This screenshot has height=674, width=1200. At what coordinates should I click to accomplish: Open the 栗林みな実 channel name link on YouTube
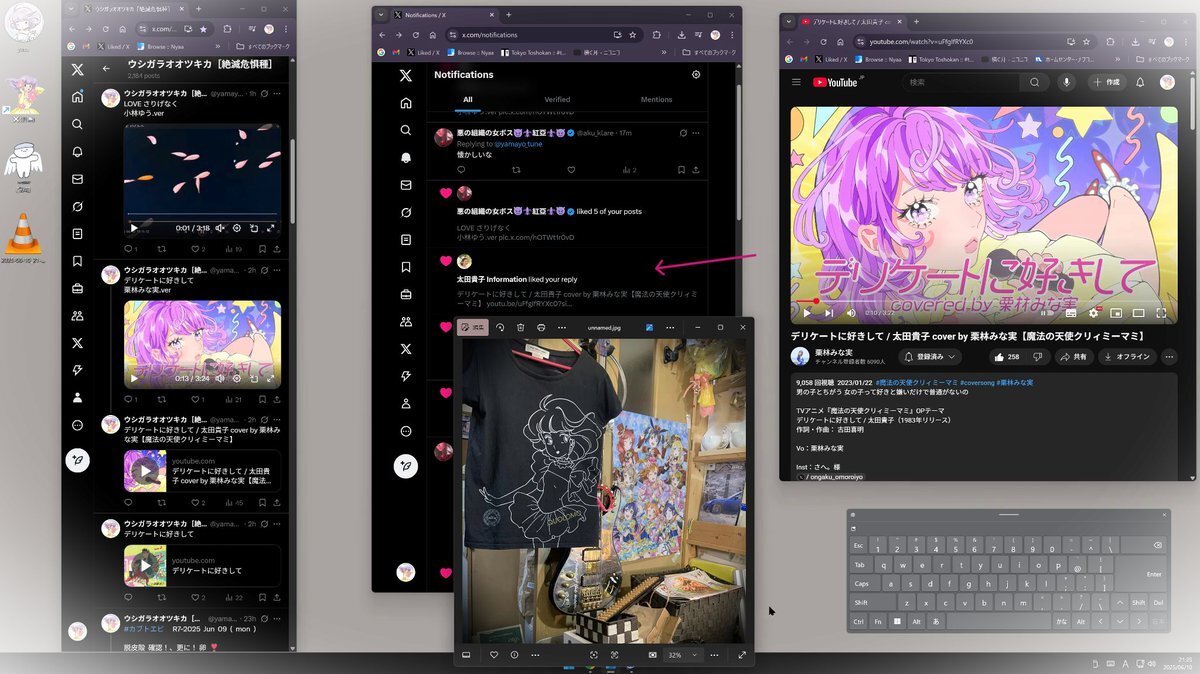(x=832, y=352)
